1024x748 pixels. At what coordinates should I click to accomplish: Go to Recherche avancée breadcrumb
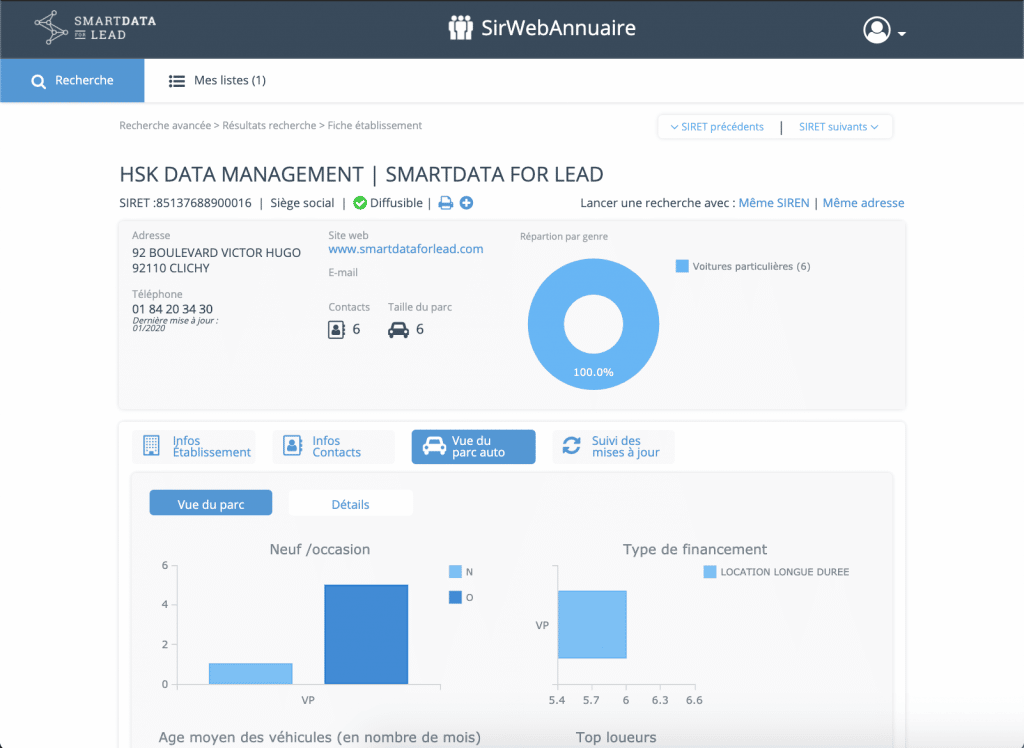click(165, 125)
